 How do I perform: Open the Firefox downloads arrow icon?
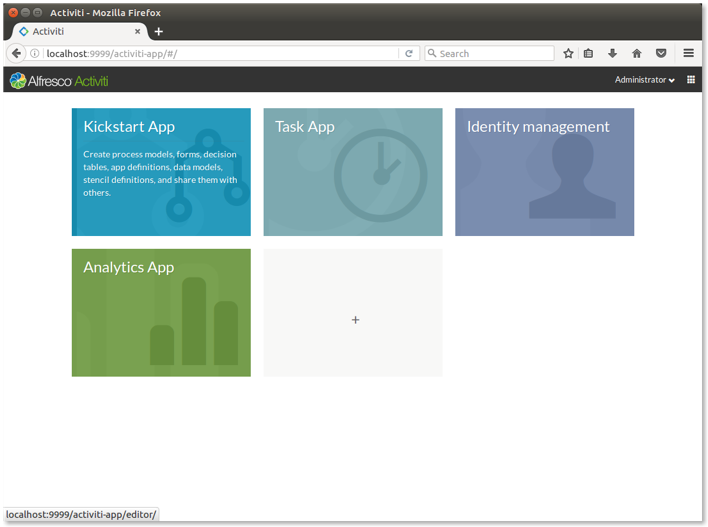[x=613, y=53]
